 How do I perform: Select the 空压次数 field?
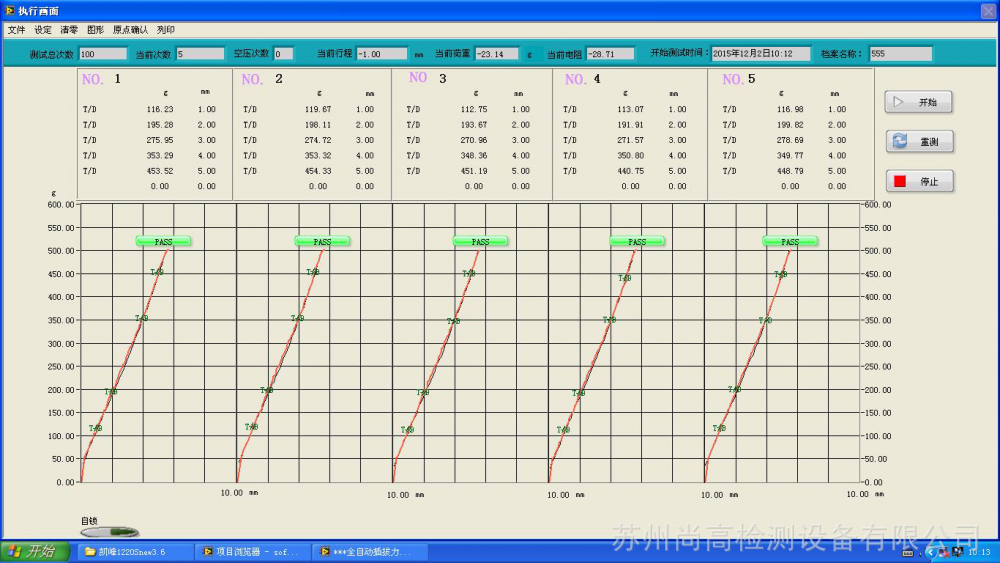coord(283,54)
